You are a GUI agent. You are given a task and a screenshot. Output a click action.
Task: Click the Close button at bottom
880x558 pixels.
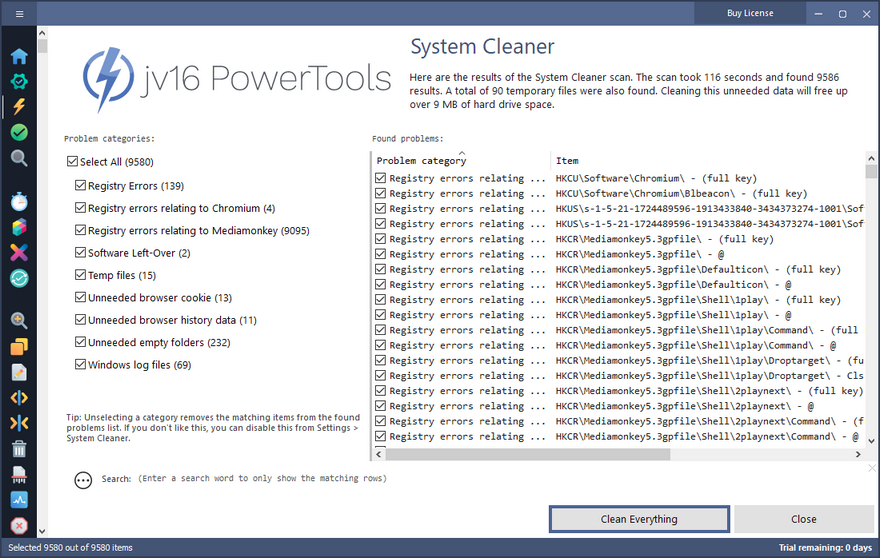point(804,519)
